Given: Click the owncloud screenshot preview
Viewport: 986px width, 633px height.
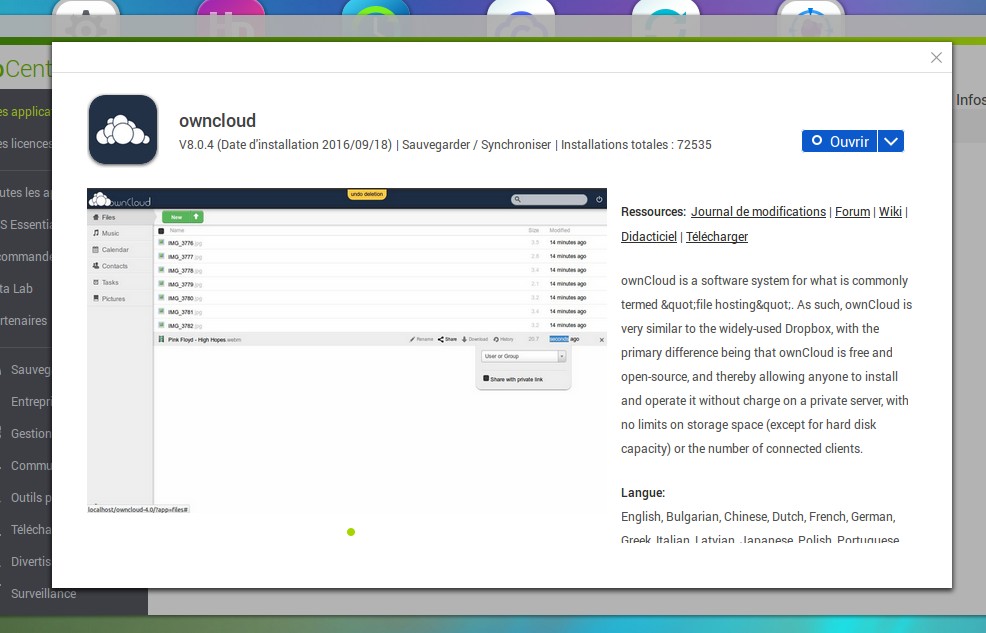Looking at the screenshot, I should [x=347, y=351].
